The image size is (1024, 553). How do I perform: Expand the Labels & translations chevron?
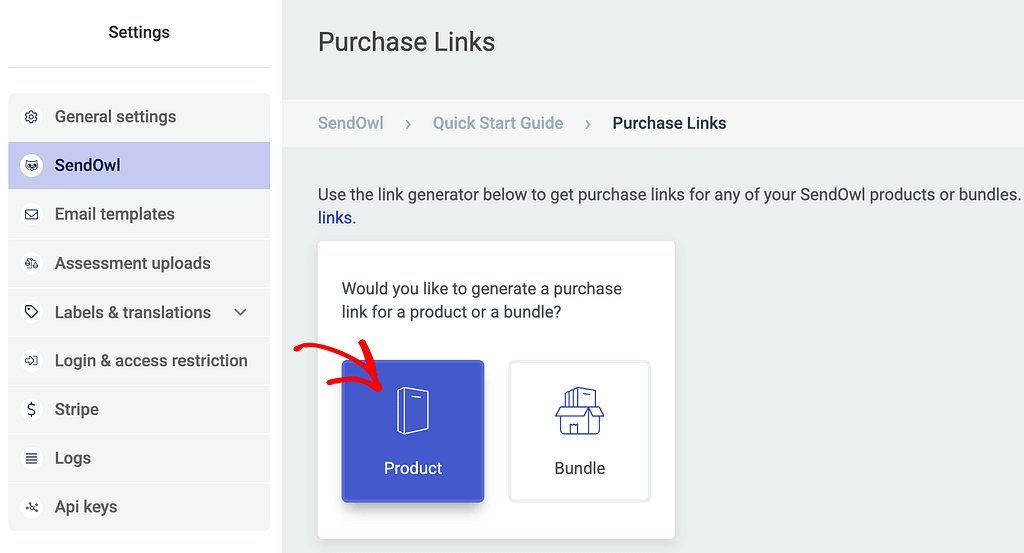pyautogui.click(x=240, y=312)
